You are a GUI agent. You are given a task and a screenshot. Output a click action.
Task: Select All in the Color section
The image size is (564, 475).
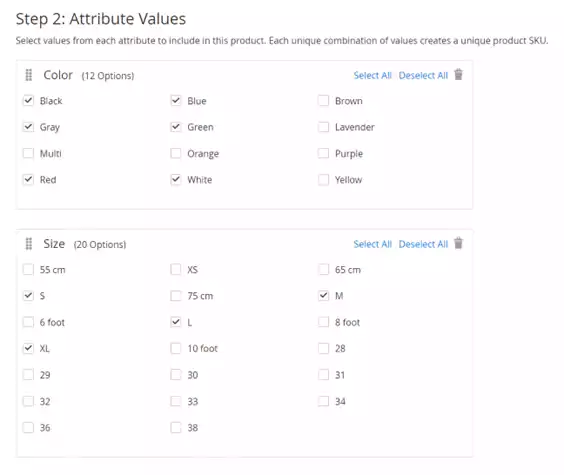(x=372, y=75)
